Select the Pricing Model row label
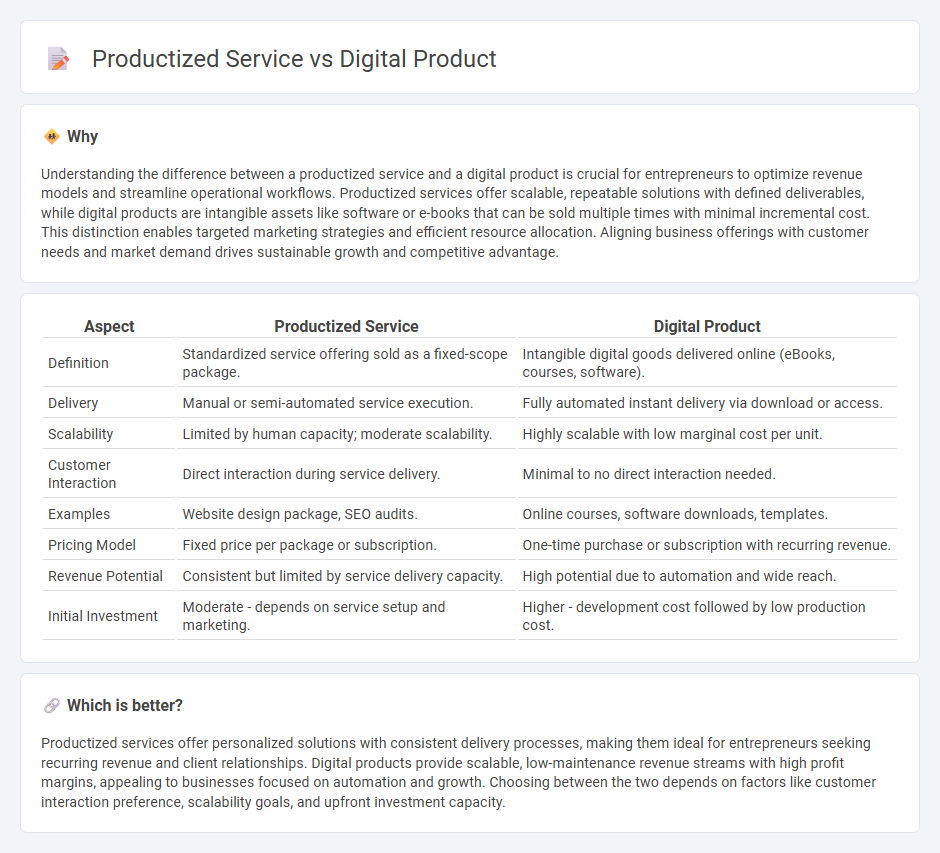 (x=92, y=545)
